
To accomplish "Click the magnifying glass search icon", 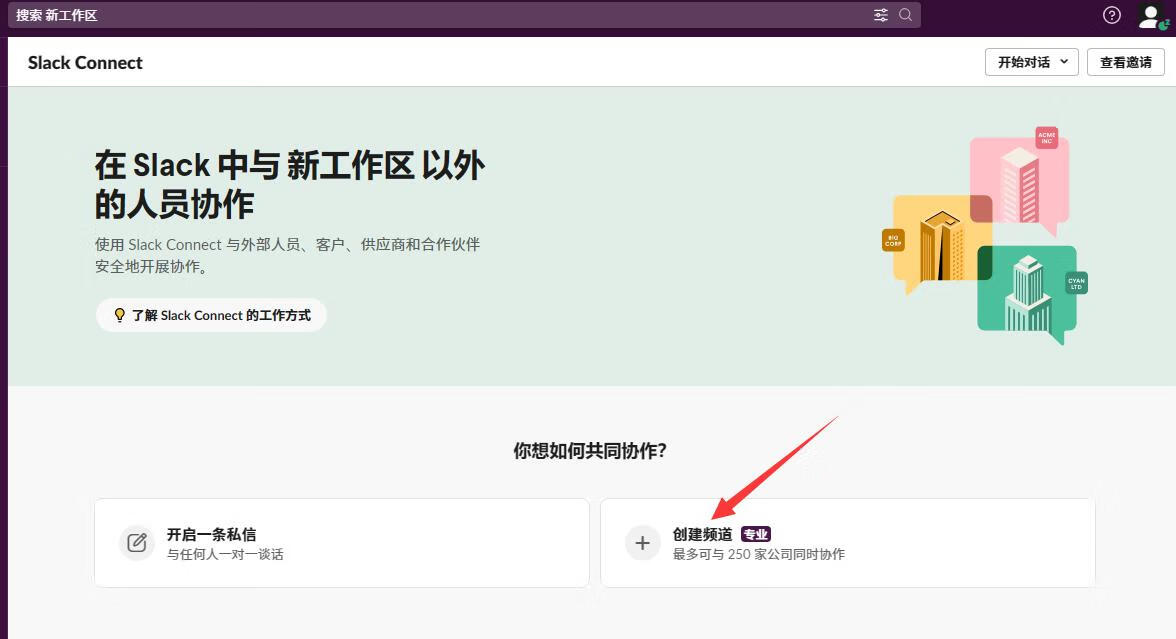I will 905,15.
